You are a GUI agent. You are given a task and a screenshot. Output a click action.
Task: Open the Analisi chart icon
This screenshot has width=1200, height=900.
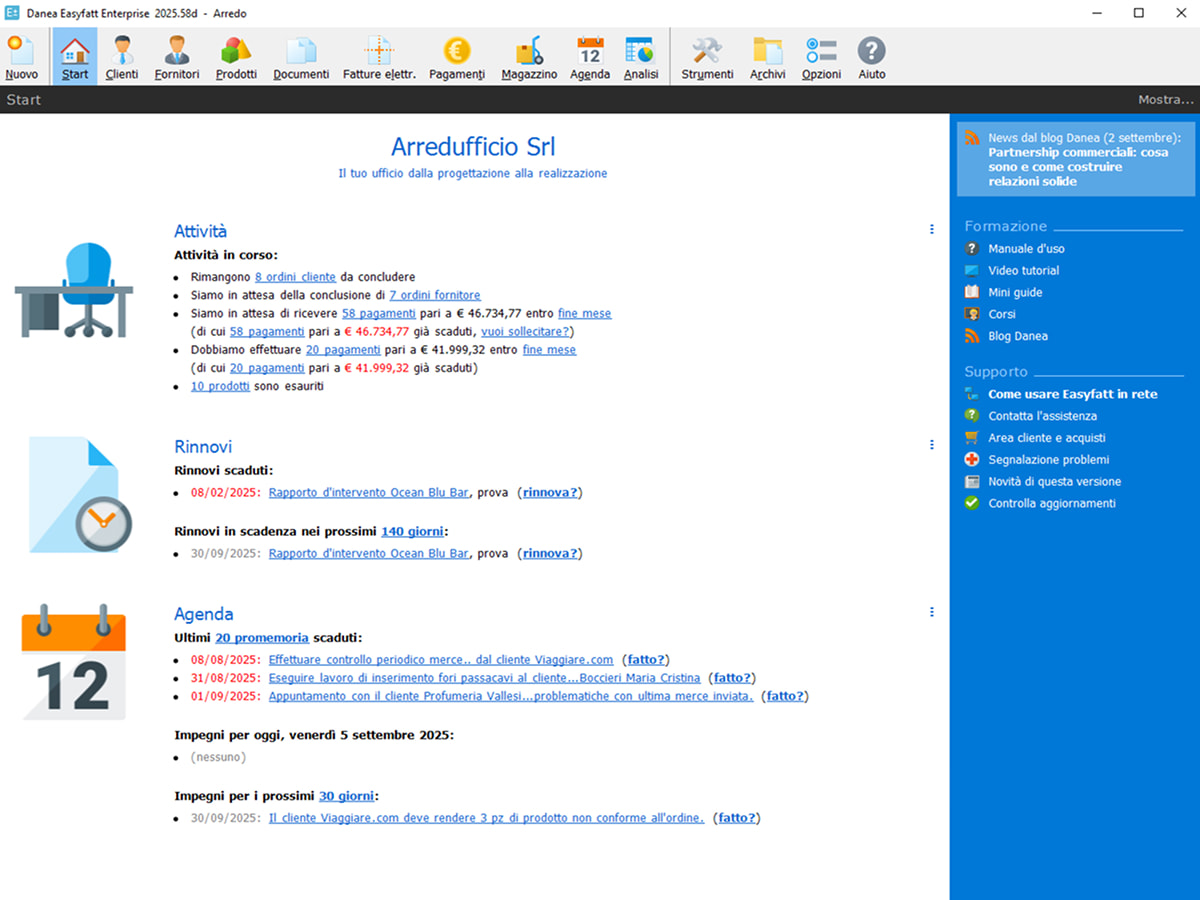(640, 57)
